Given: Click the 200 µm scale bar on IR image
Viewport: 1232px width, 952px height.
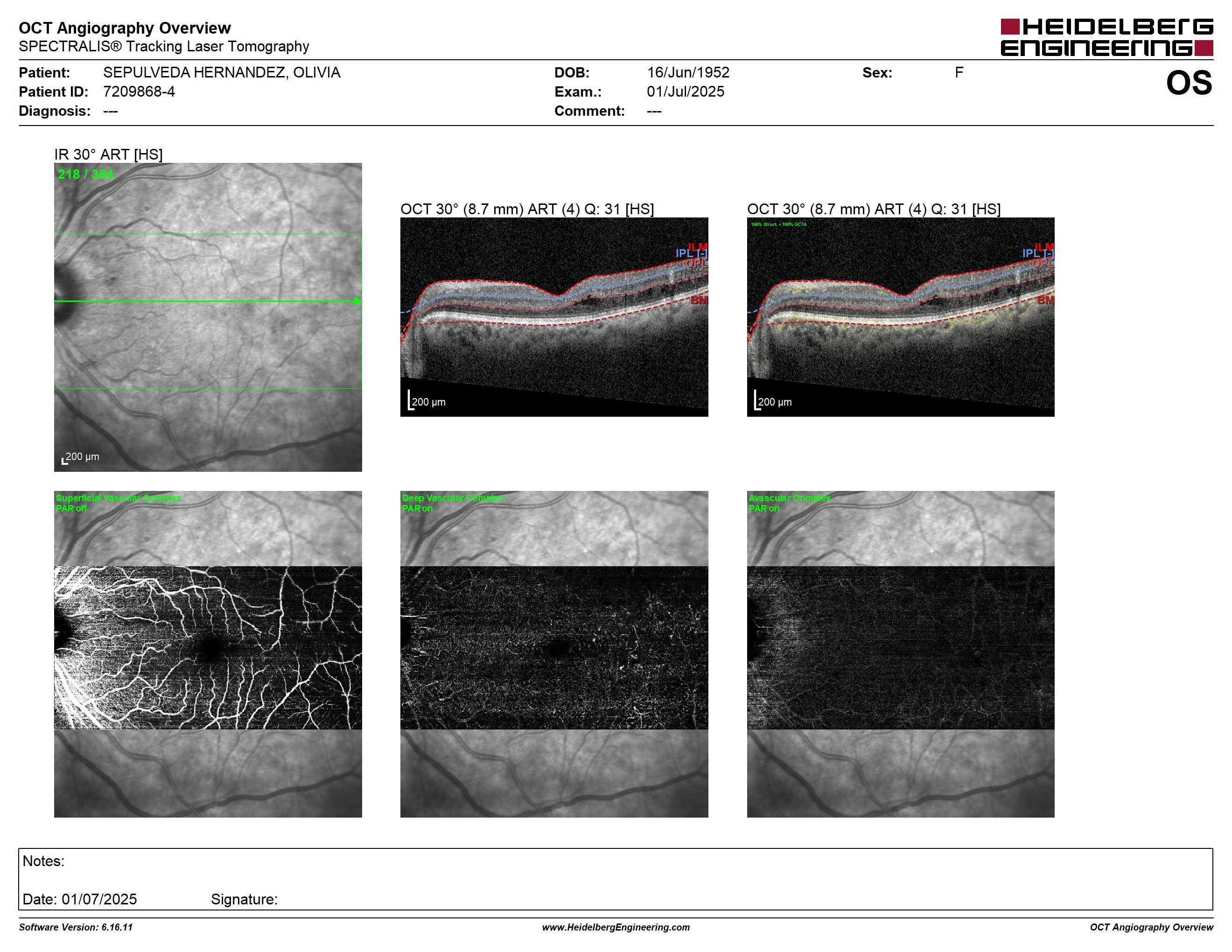Looking at the screenshot, I should coord(81,457).
